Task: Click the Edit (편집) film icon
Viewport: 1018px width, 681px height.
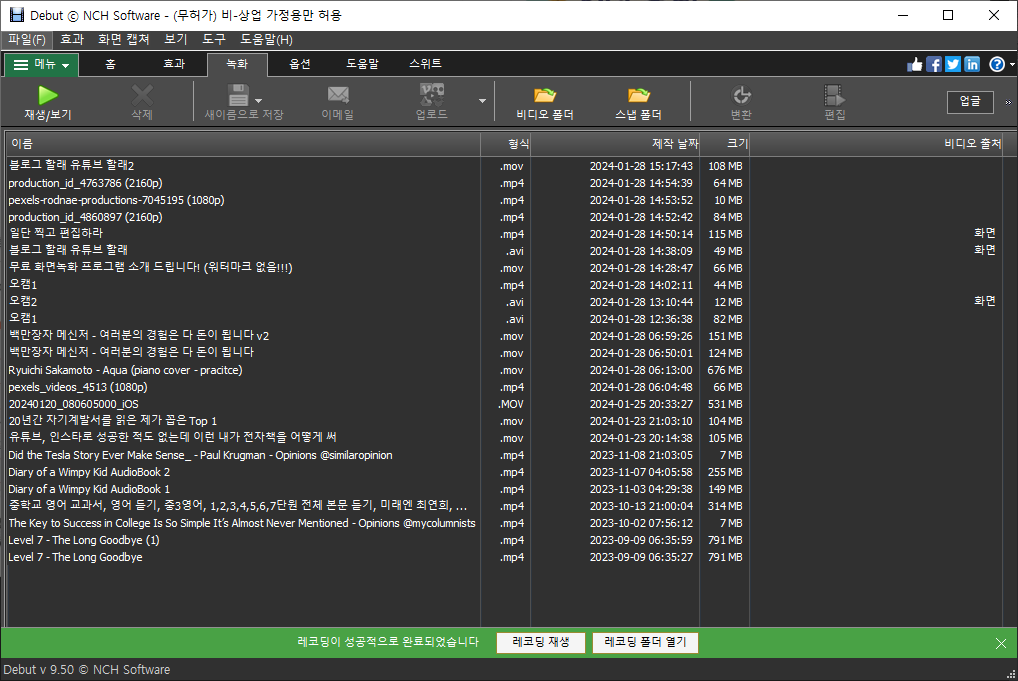Action: [x=834, y=95]
